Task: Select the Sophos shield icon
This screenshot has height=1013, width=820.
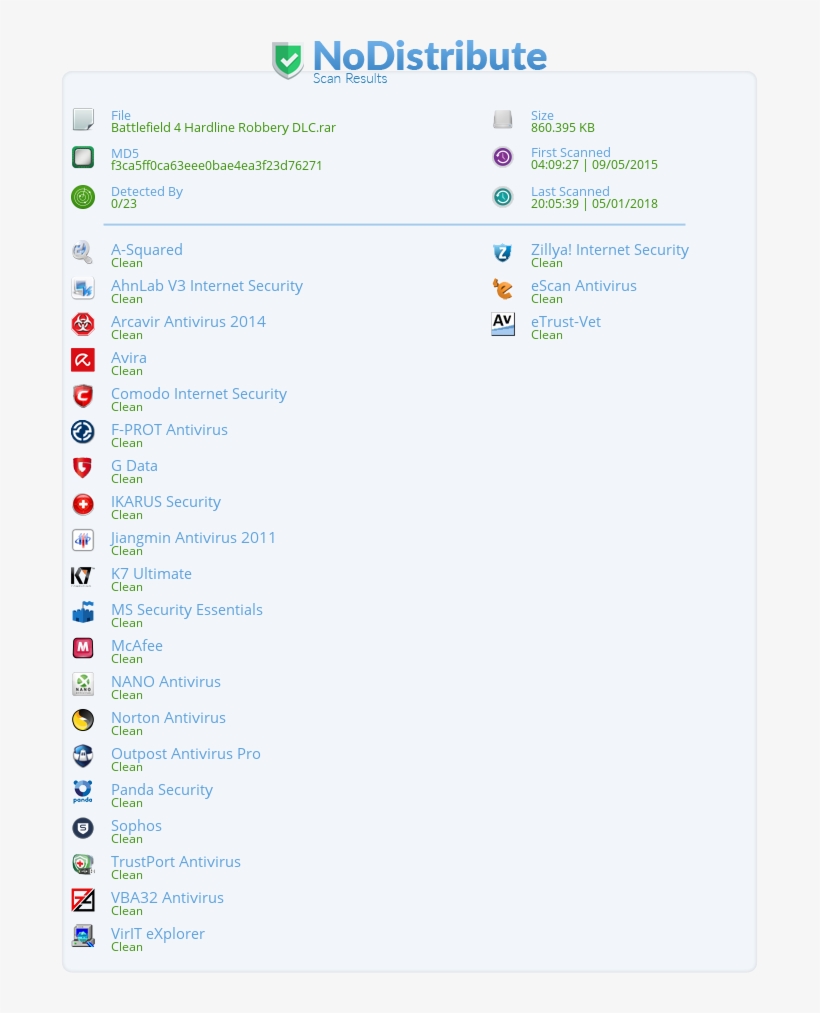Action: pos(82,827)
